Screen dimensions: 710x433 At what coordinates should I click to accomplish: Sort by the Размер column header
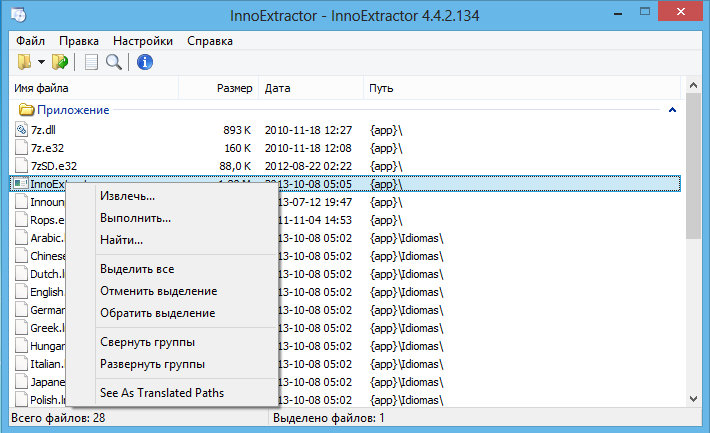[219, 88]
